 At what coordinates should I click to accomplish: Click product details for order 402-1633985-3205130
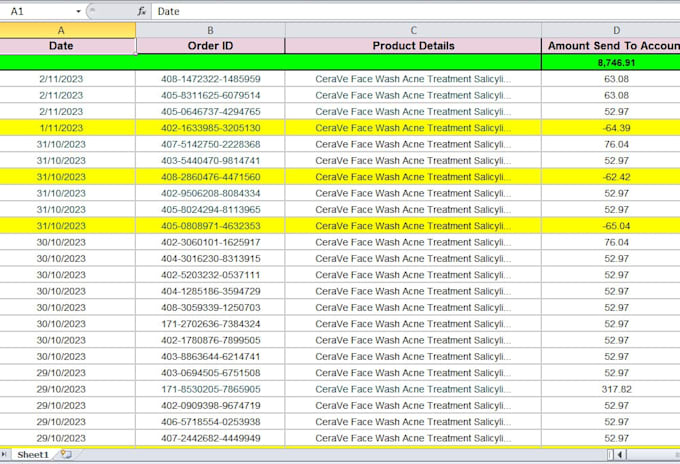pyautogui.click(x=413, y=128)
